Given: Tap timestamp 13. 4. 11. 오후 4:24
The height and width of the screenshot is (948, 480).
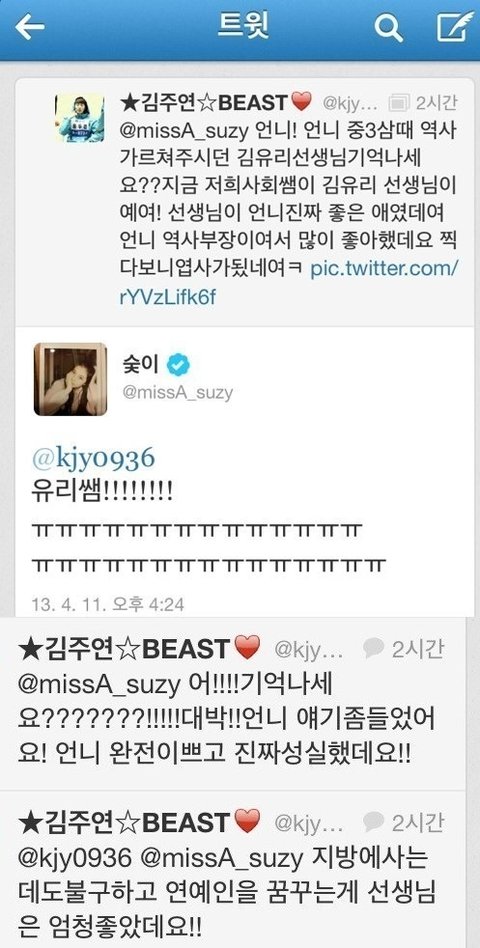Looking at the screenshot, I should click(108, 604).
